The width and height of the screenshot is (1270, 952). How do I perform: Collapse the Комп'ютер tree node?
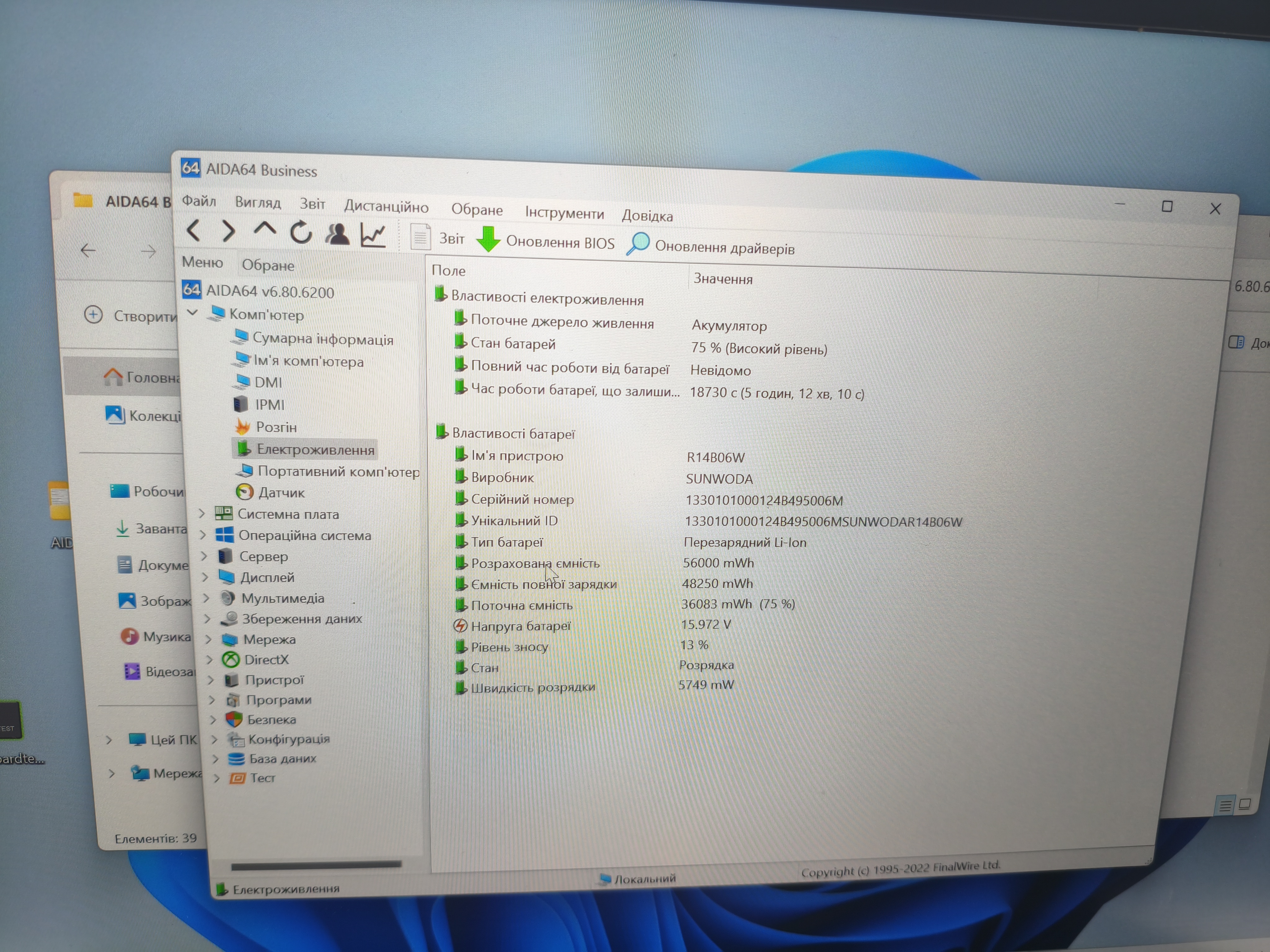[193, 313]
